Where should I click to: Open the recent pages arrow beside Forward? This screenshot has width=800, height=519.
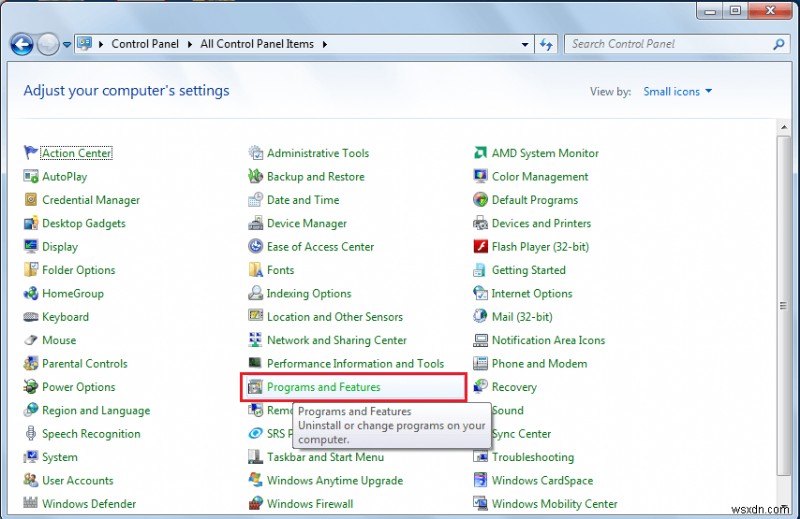(x=67, y=45)
